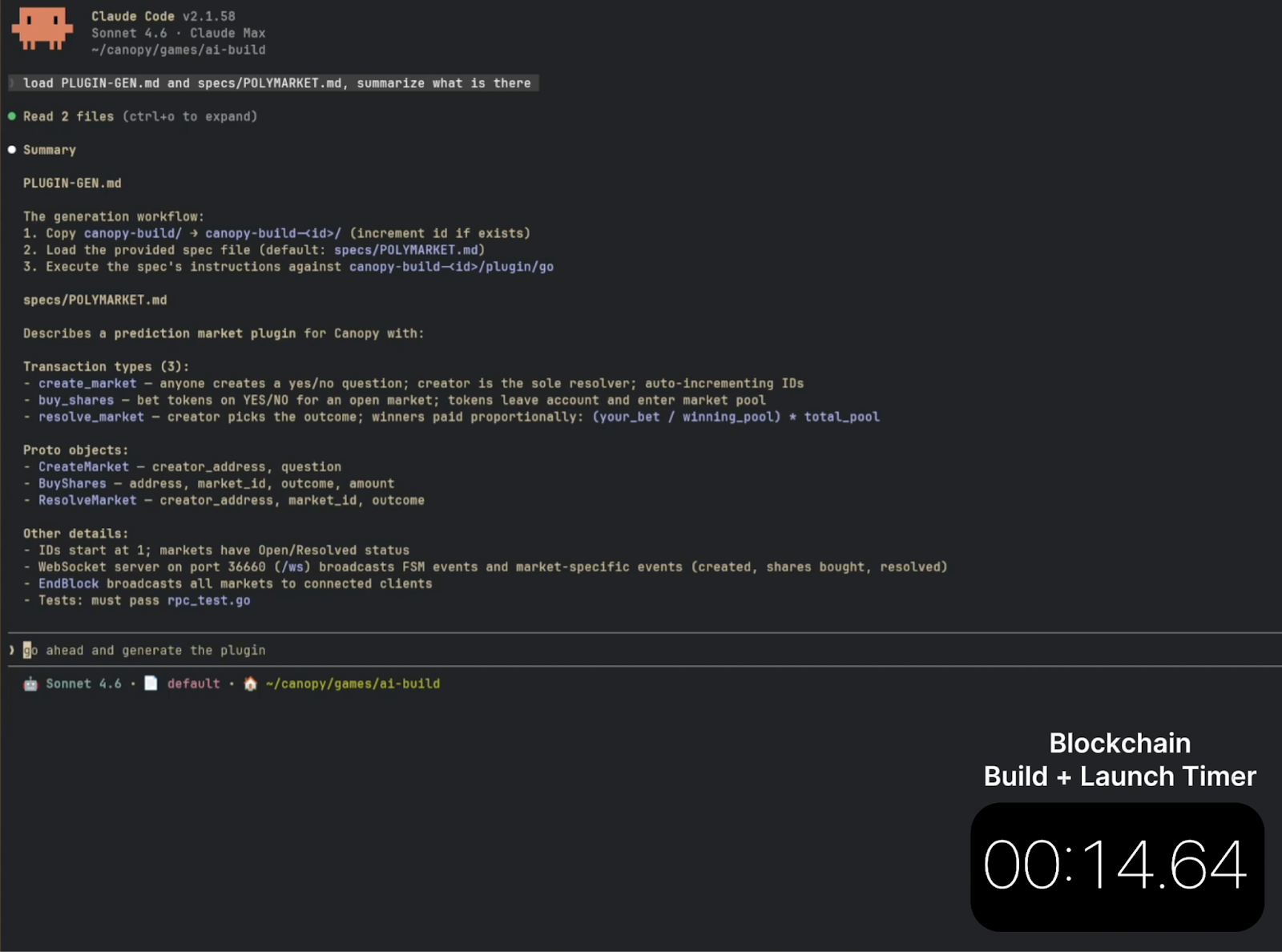Click 'Describes a prediction market plugin for Canopy with:'
1282x952 pixels.
point(224,333)
